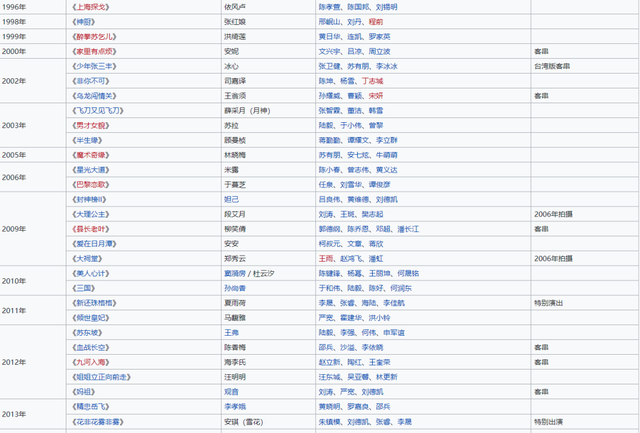Open the actor link 林更新
The height and width of the screenshot is (433, 640).
pos(387,377)
